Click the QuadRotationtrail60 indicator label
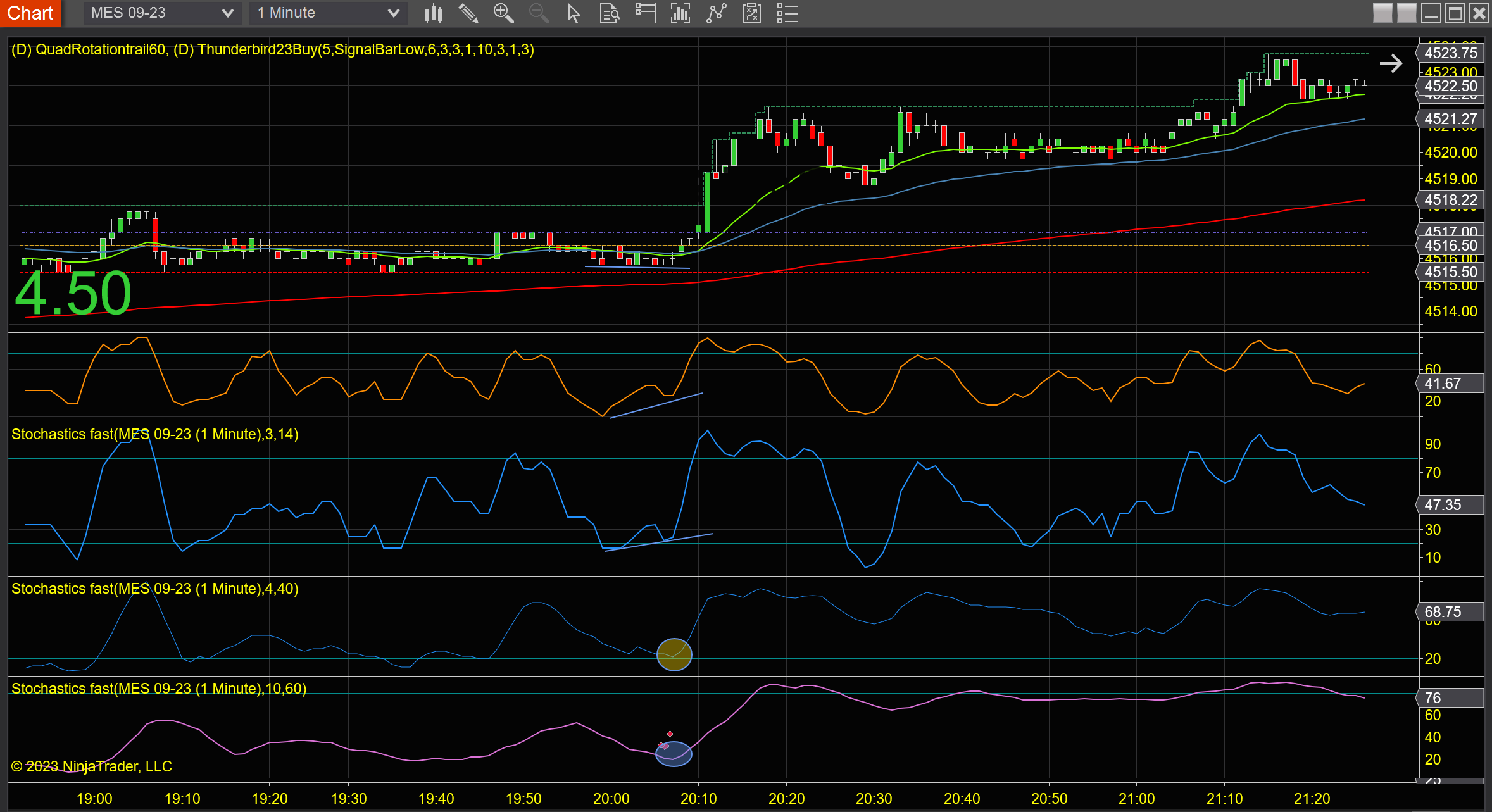This screenshot has width=1492, height=812. click(x=89, y=49)
